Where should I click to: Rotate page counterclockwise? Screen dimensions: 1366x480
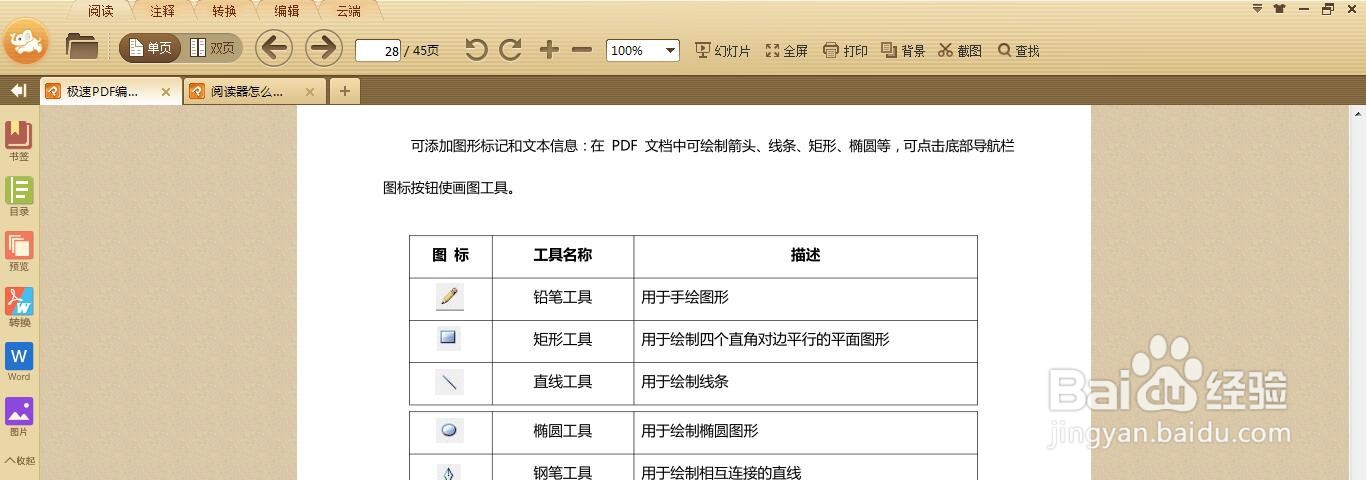(x=476, y=49)
